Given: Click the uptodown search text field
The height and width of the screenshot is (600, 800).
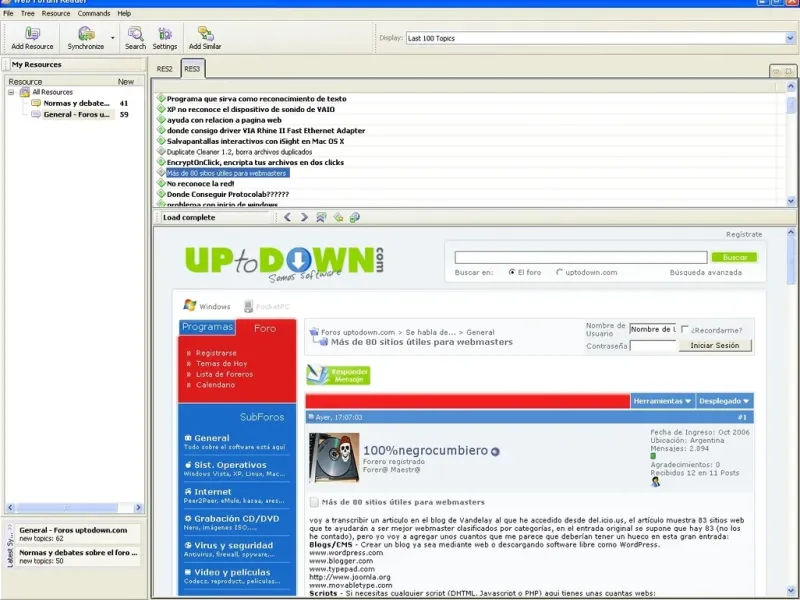Looking at the screenshot, I should click(x=581, y=258).
